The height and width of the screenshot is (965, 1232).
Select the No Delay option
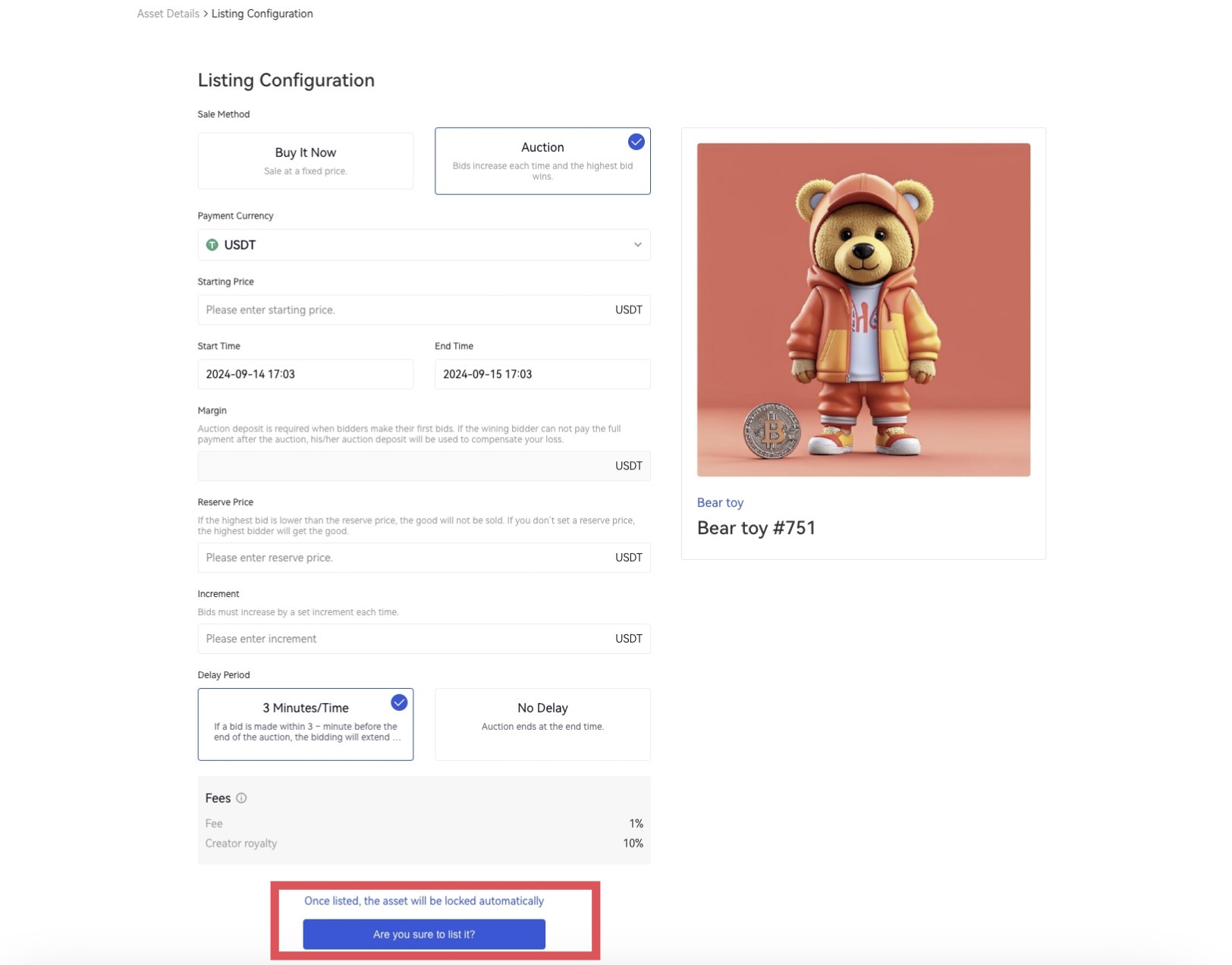542,724
